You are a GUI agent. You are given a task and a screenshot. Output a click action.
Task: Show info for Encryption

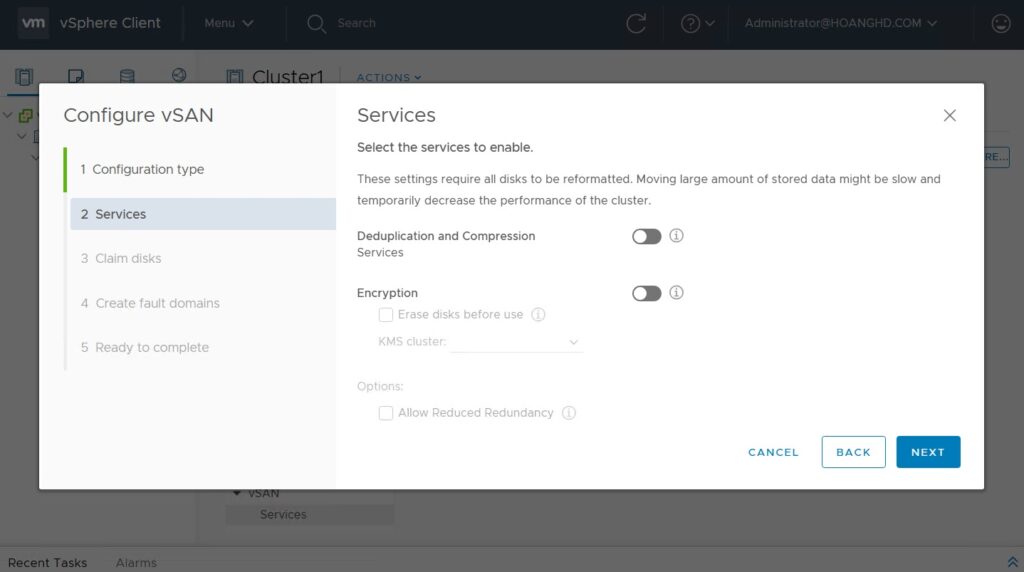677,293
